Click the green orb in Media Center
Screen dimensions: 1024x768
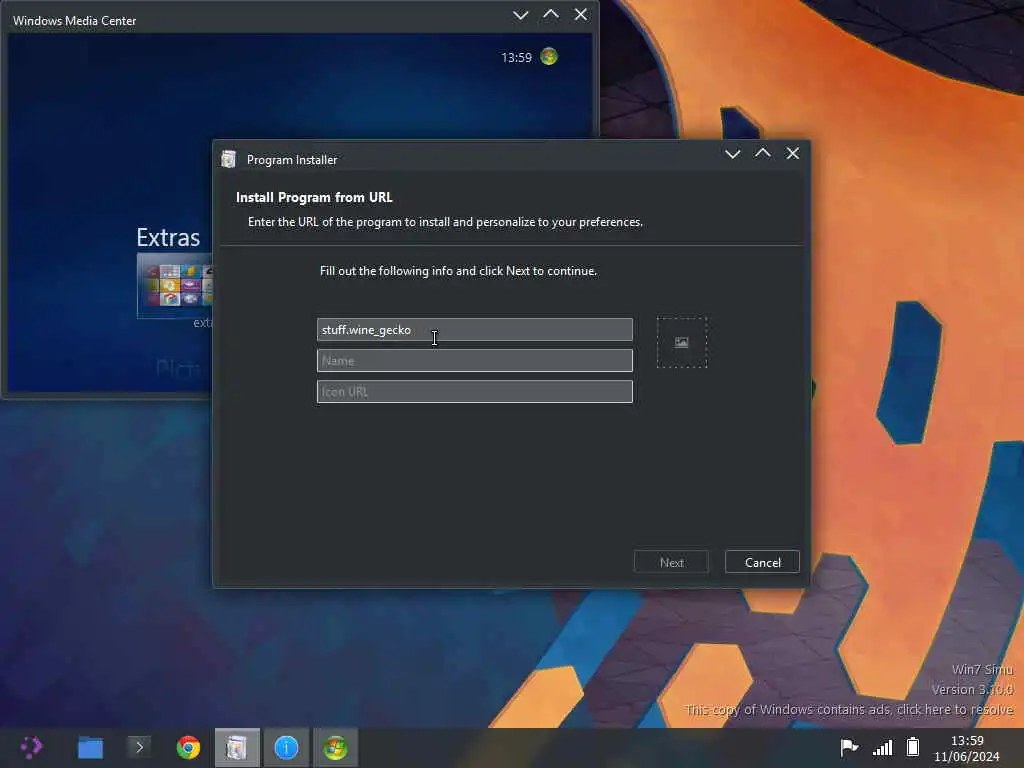pos(549,57)
